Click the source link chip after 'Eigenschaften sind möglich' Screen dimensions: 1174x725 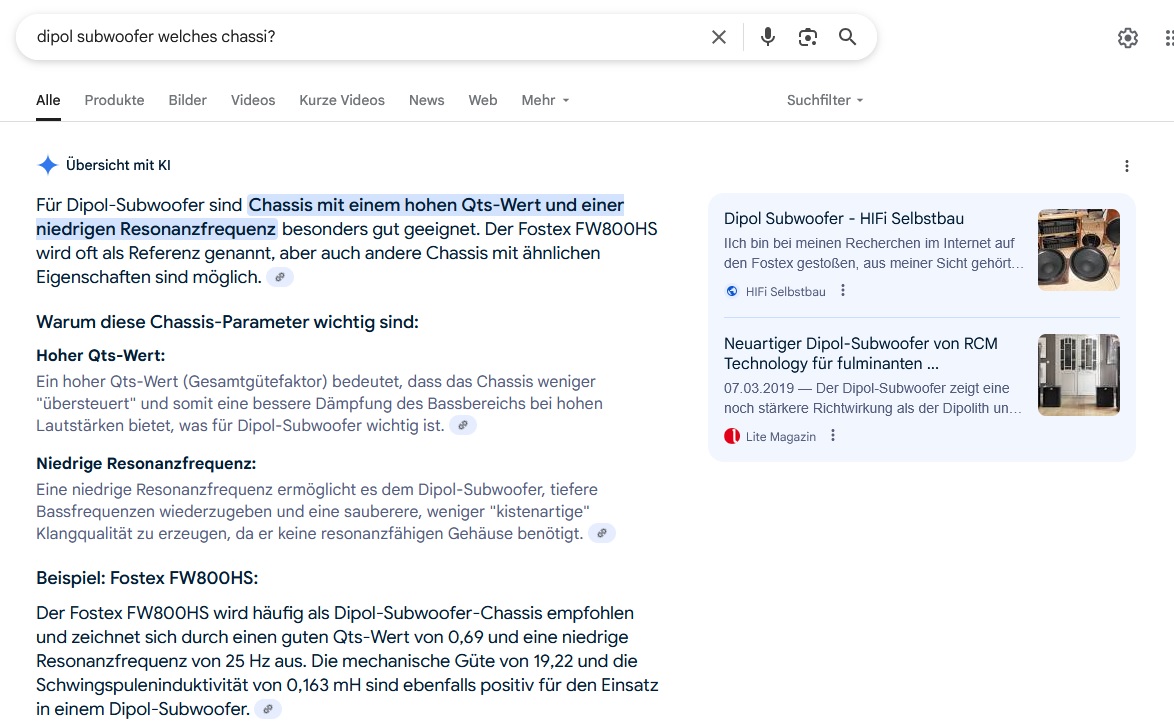280,277
